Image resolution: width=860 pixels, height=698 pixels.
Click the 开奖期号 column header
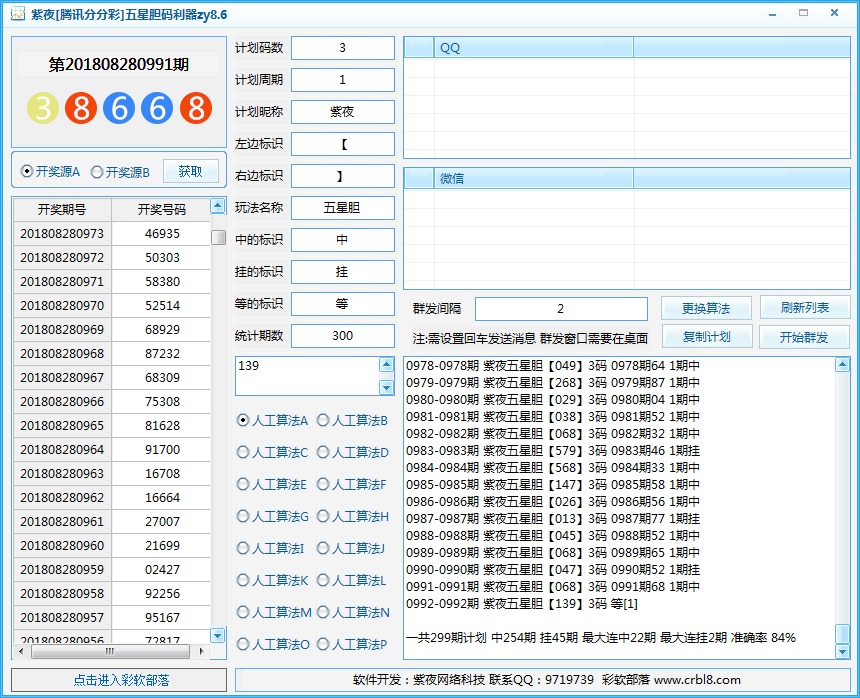pyautogui.click(x=62, y=209)
